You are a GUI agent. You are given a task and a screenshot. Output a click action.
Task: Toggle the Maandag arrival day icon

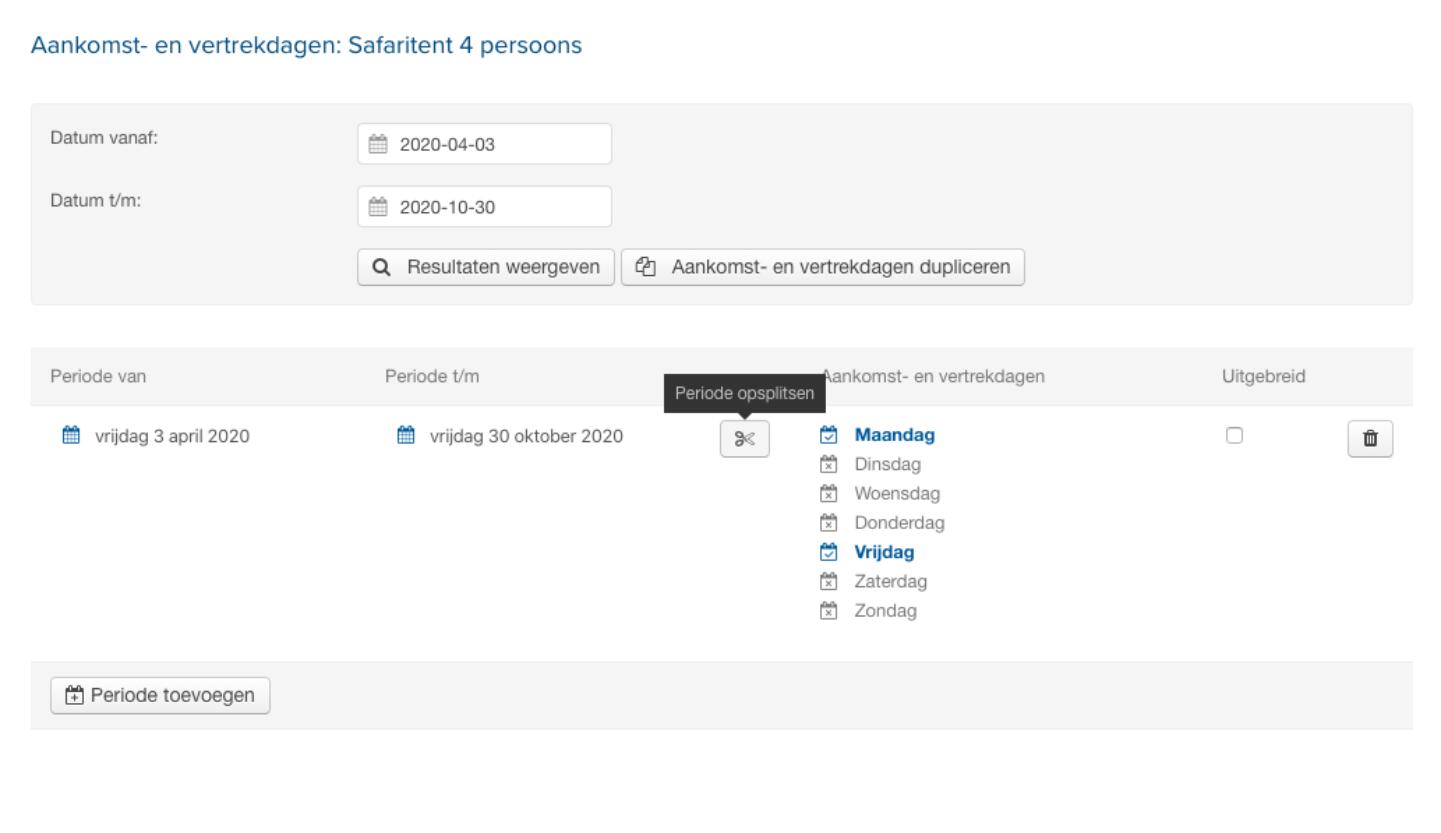pos(828,435)
